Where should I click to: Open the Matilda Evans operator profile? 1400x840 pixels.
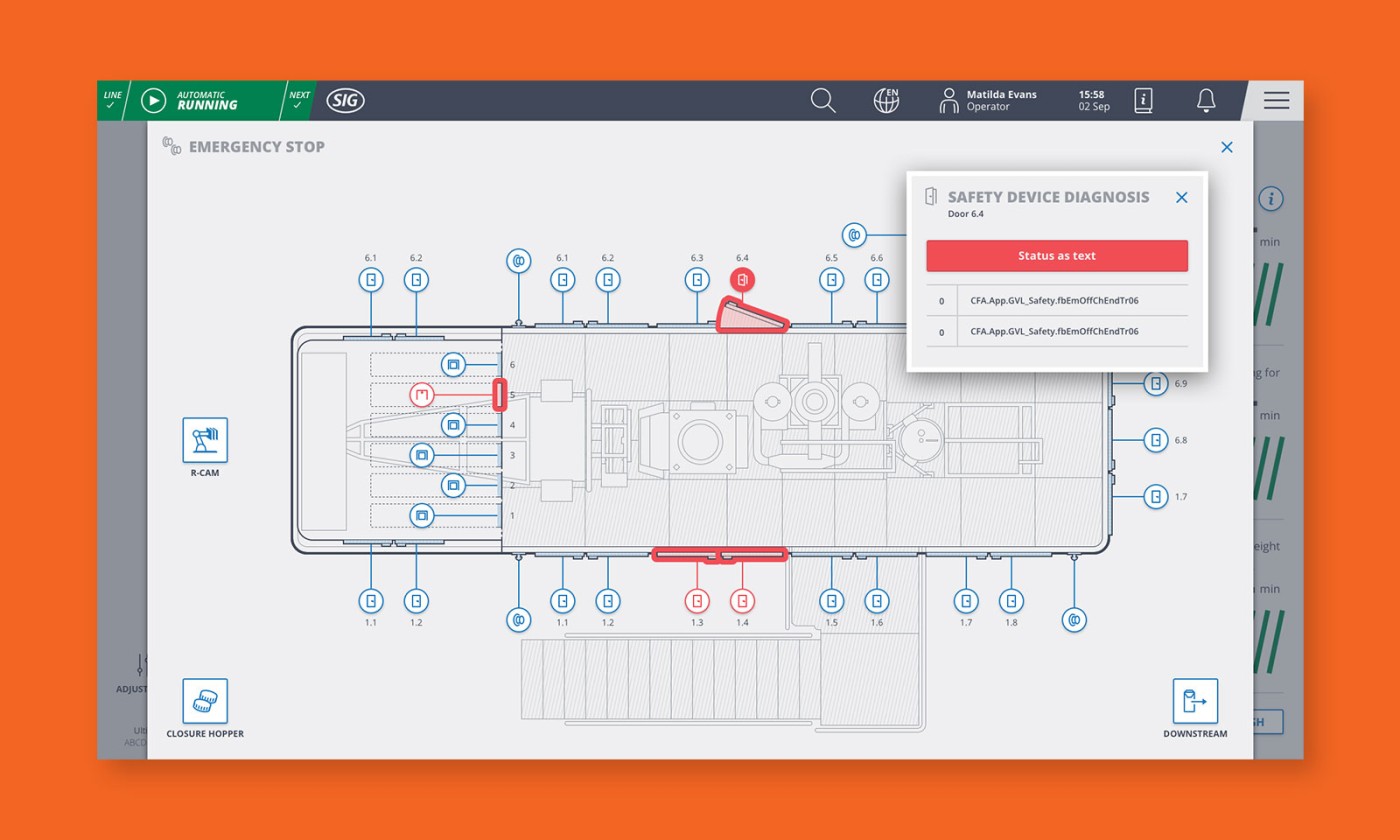(988, 100)
